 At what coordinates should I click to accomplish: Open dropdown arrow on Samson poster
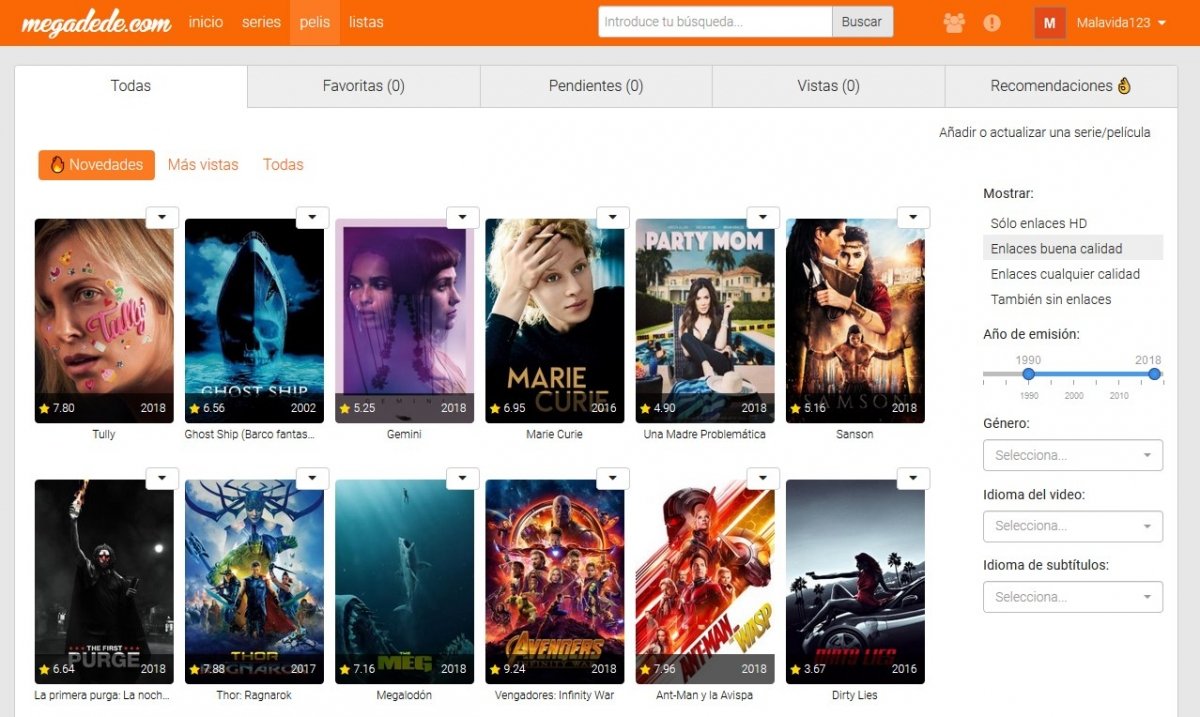(913, 217)
